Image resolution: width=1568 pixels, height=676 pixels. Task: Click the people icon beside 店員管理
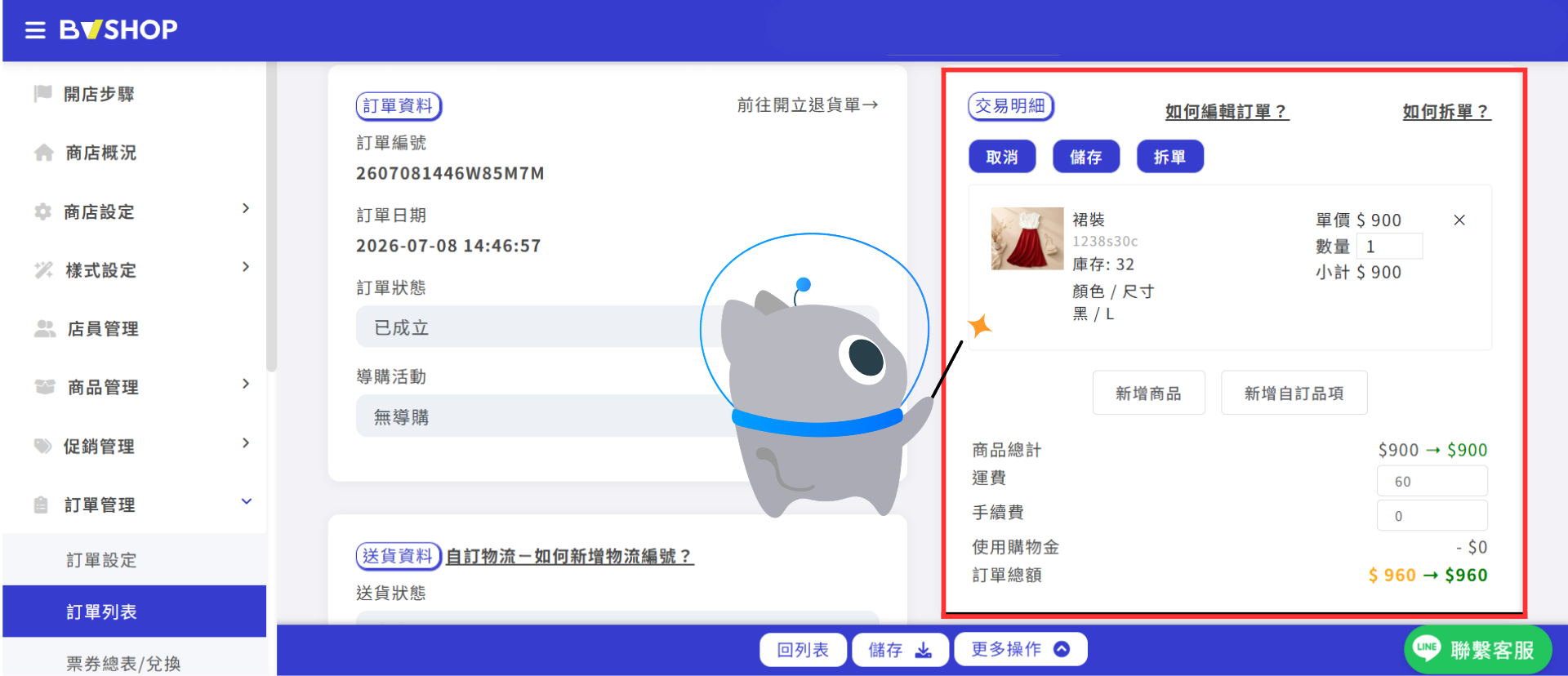pyautogui.click(x=45, y=328)
